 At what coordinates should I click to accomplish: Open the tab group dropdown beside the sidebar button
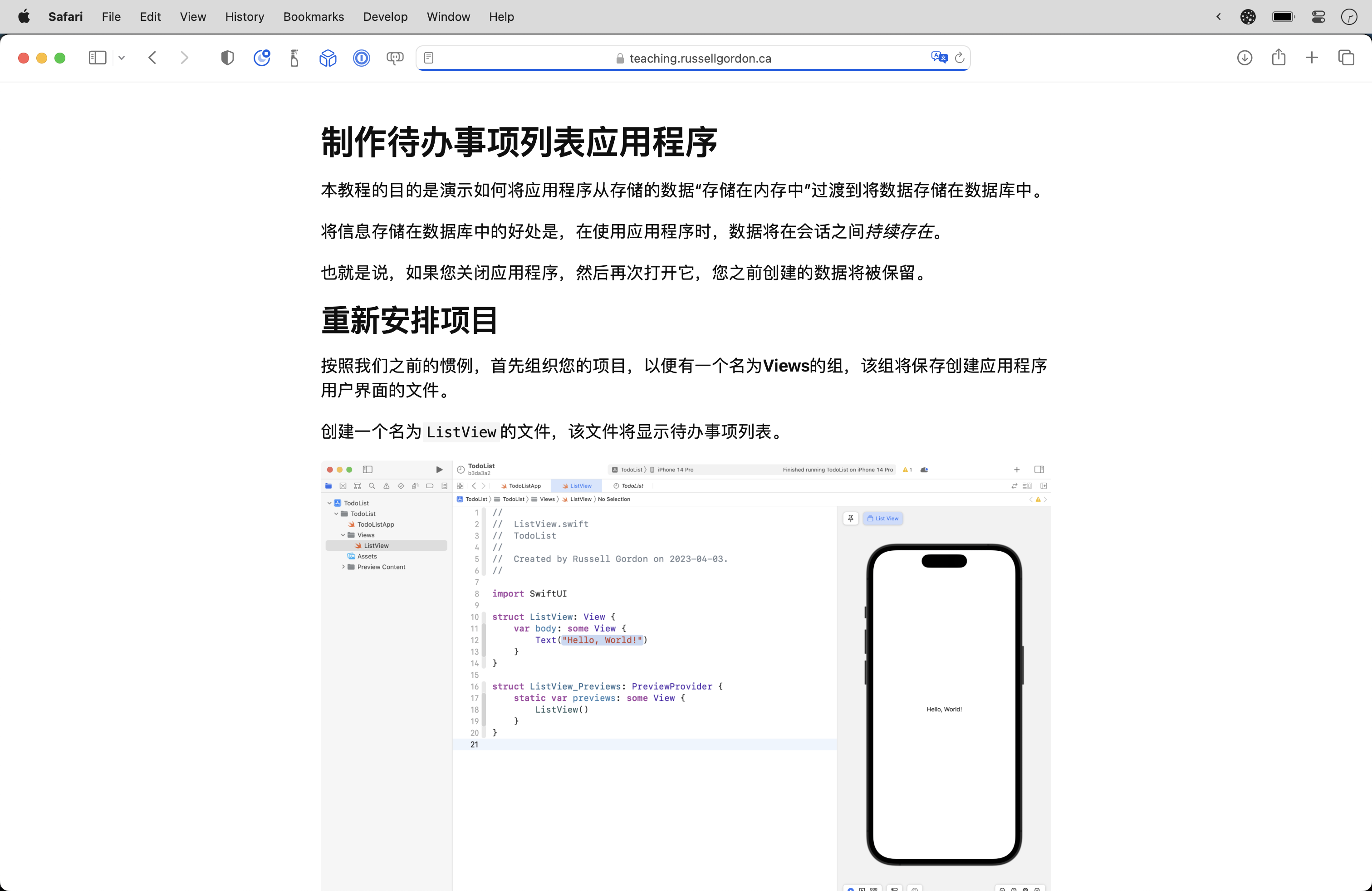(x=122, y=58)
